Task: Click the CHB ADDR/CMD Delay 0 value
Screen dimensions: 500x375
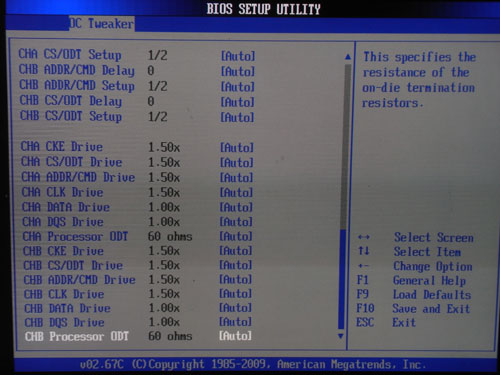Action: tap(151, 70)
